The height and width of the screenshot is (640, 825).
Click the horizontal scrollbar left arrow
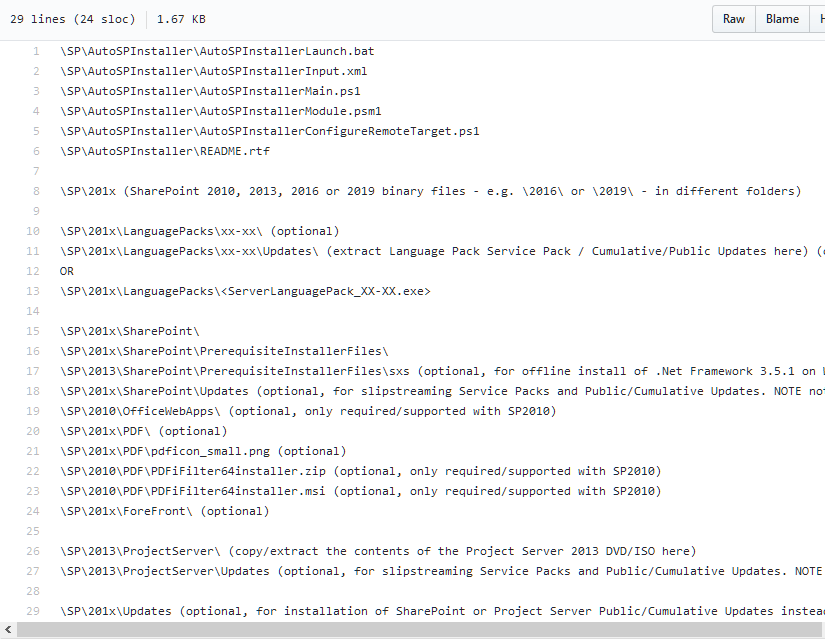(x=8, y=629)
